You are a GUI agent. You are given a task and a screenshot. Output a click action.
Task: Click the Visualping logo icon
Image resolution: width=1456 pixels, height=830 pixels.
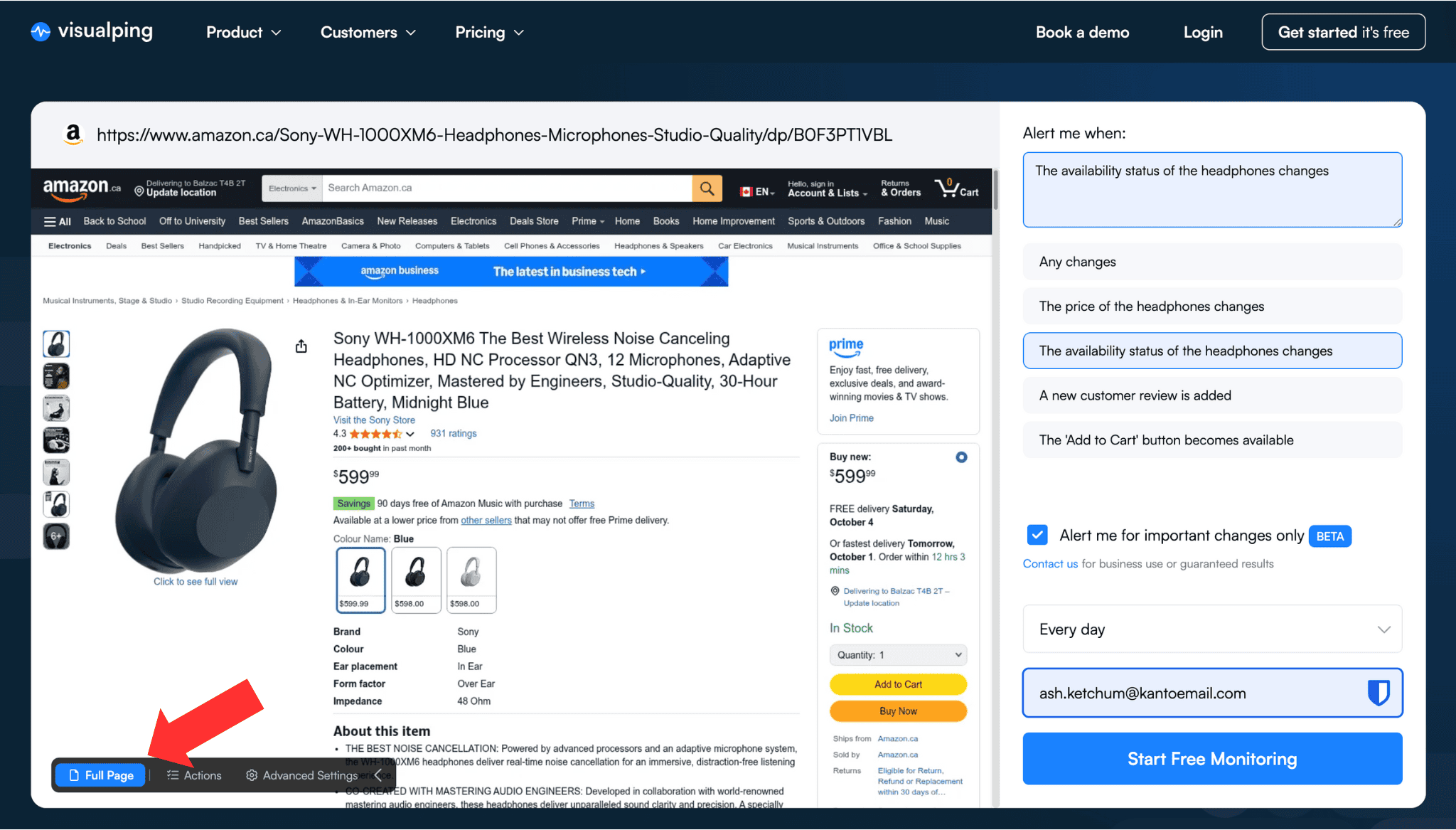(x=41, y=32)
